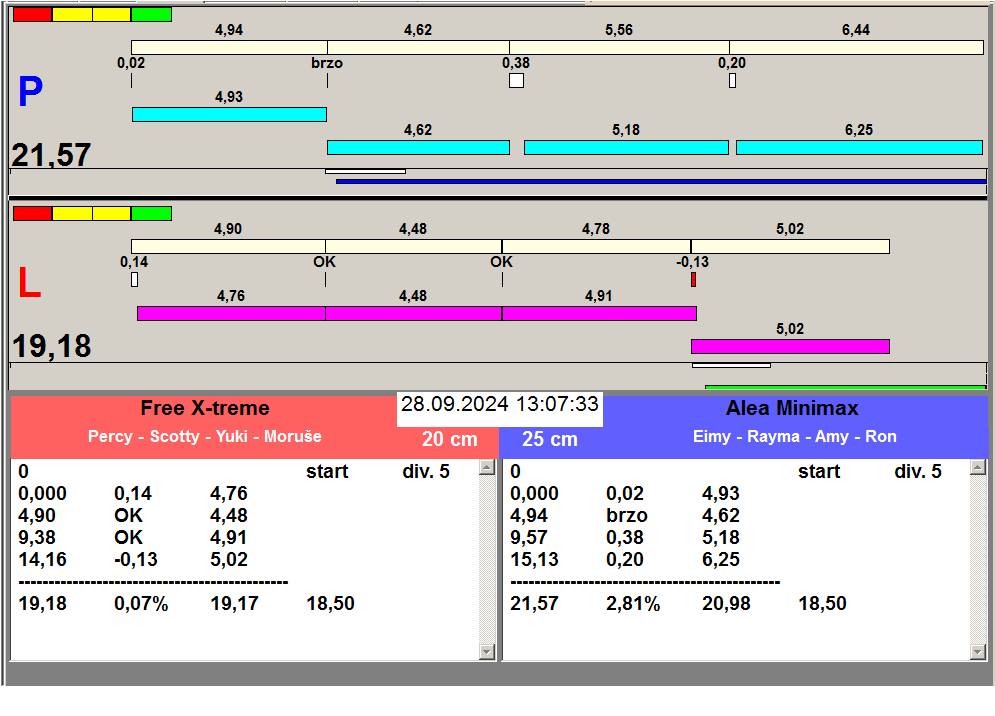Image resolution: width=995 pixels, height=716 pixels.
Task: Click the red start light in lane P
Action: pyautogui.click(x=32, y=15)
